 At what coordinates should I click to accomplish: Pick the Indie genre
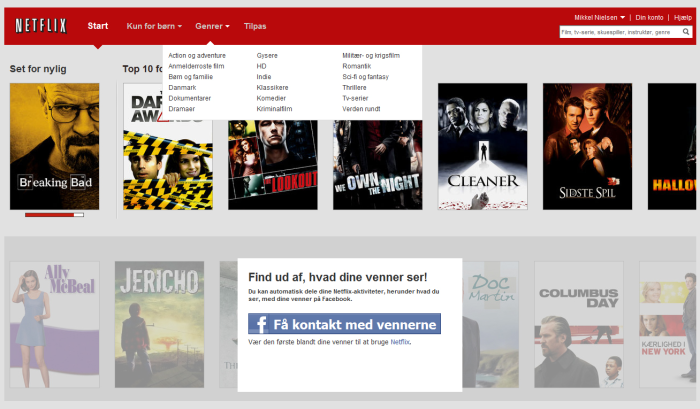pyautogui.click(x=263, y=77)
